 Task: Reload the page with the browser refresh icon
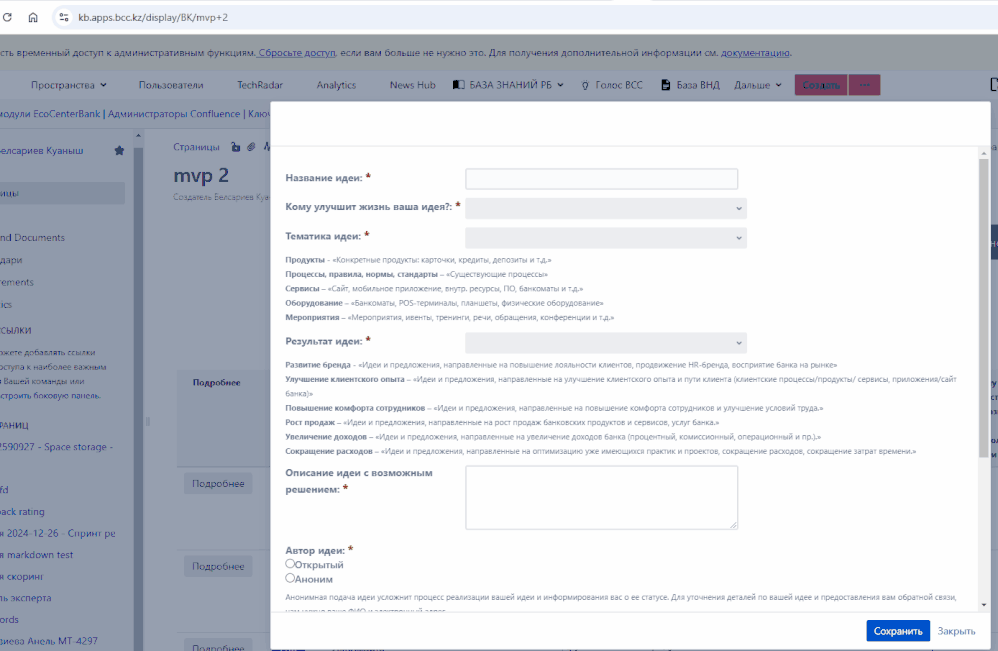point(7,17)
